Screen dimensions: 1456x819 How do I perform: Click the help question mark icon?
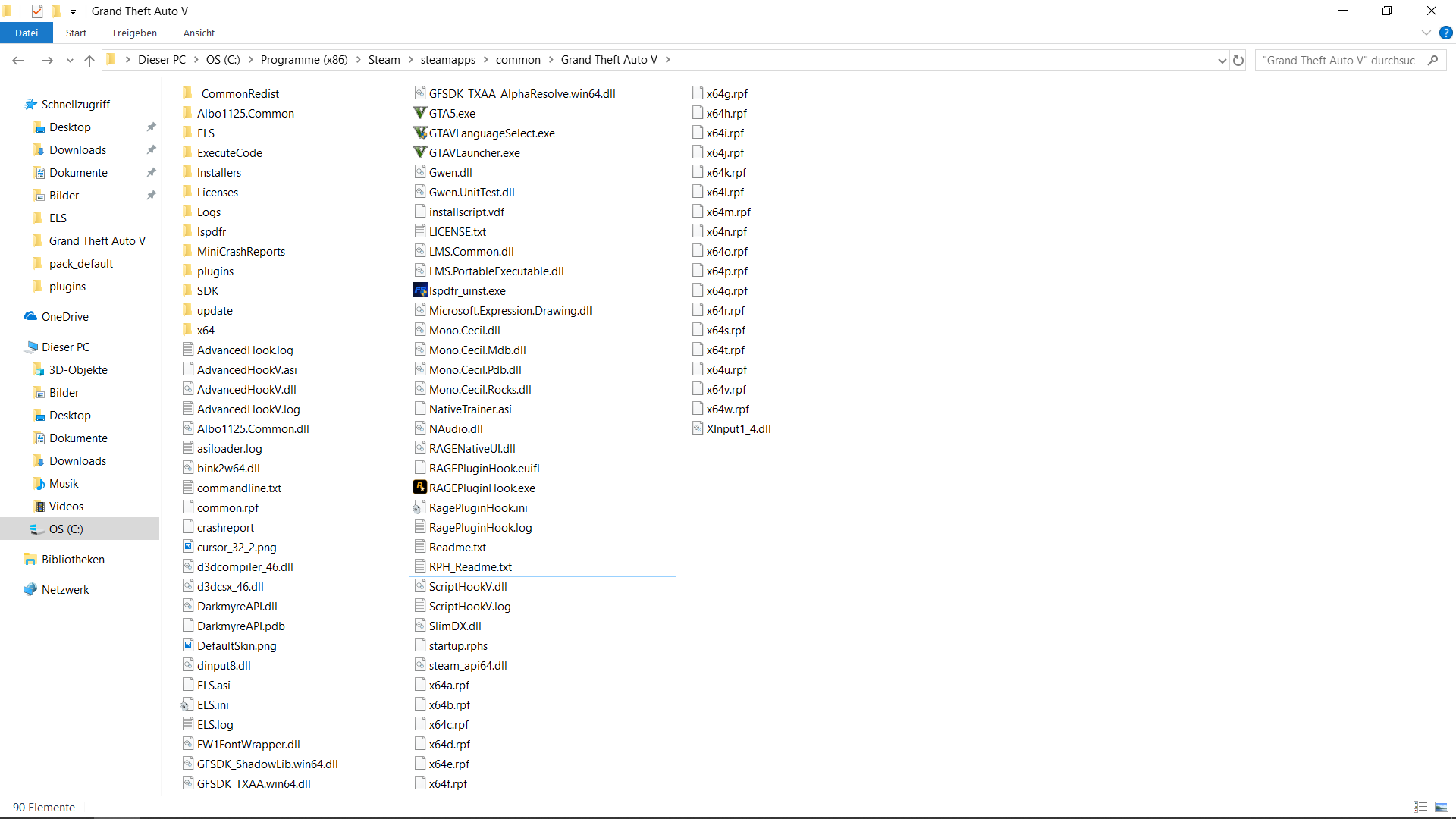pos(1445,33)
